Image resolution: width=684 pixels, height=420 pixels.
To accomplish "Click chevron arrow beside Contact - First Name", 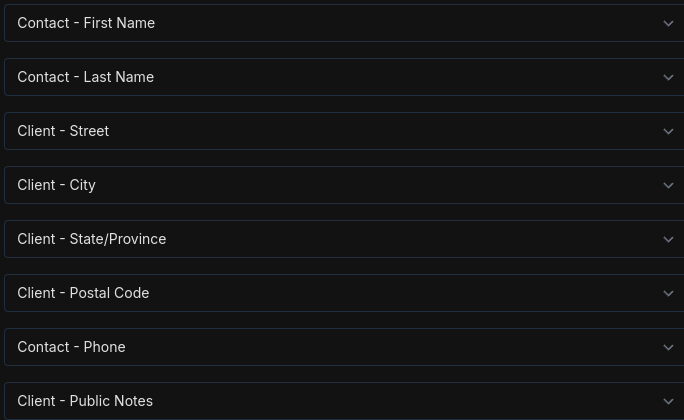I will (x=669, y=23).
